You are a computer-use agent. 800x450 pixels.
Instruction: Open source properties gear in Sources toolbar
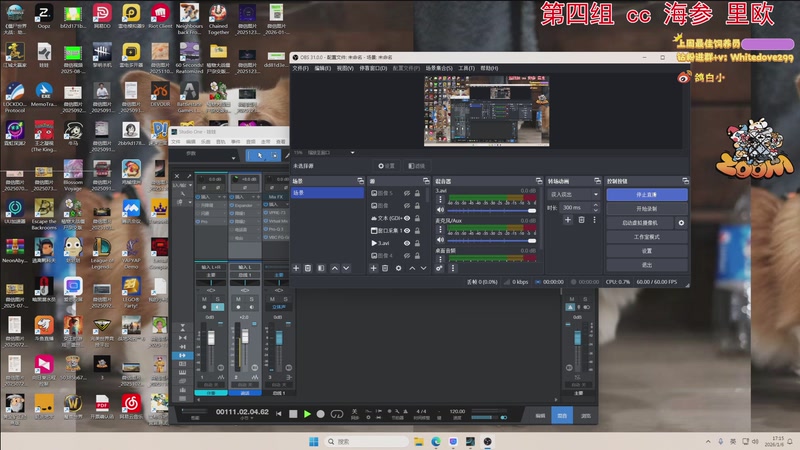point(398,268)
